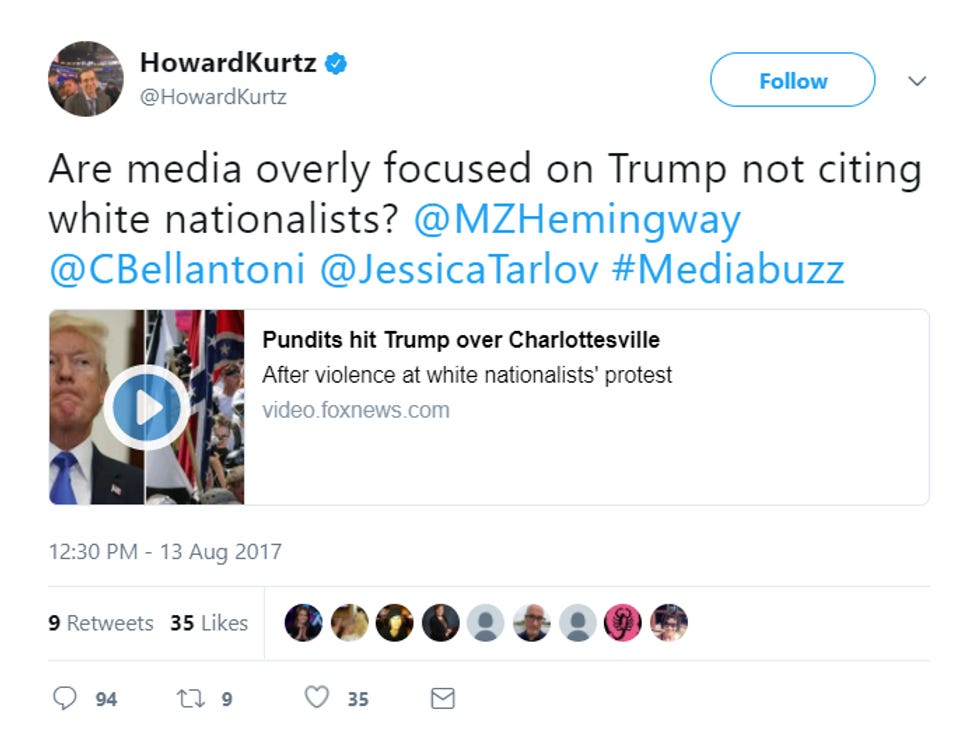Click the blue verified badge
980x731 pixels.
pyautogui.click(x=336, y=63)
